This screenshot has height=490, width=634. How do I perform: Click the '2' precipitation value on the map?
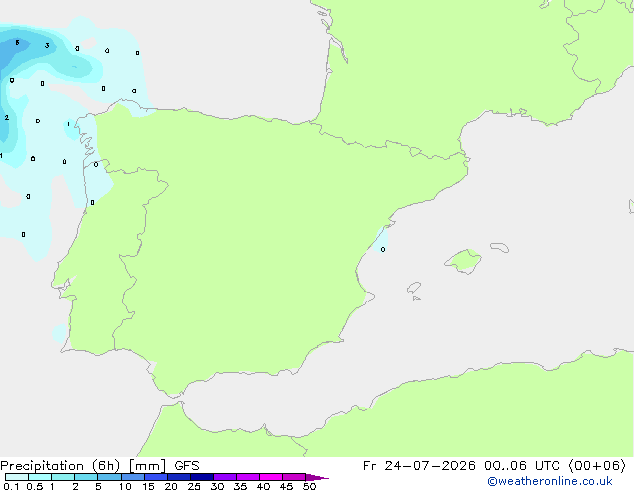click(x=7, y=118)
